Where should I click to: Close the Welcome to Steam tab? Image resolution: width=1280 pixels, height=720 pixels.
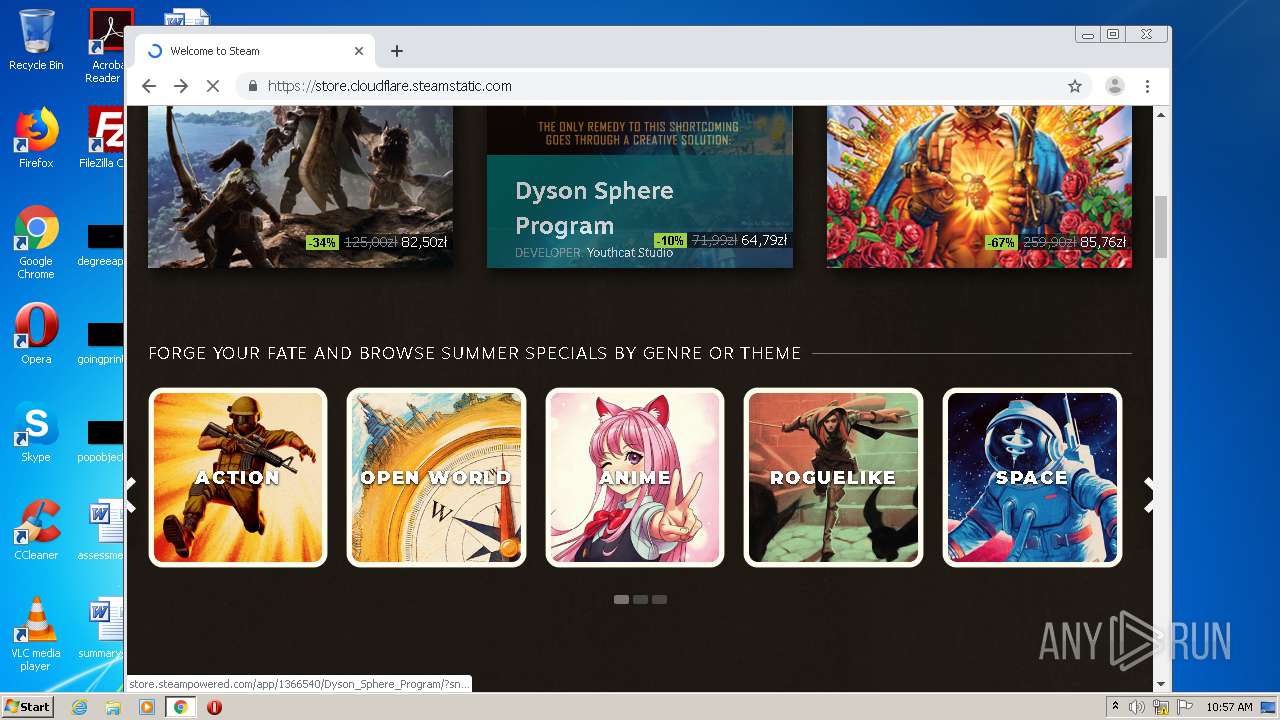[x=359, y=51]
